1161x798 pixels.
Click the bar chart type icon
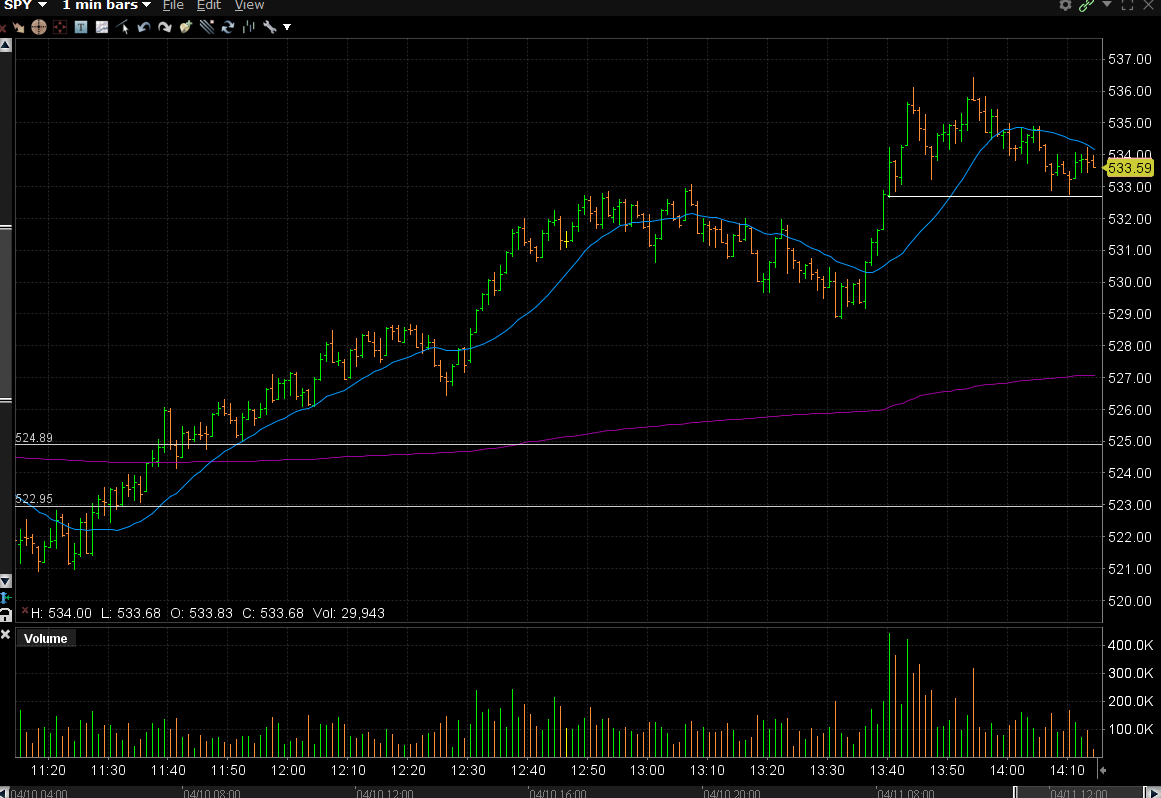click(249, 27)
